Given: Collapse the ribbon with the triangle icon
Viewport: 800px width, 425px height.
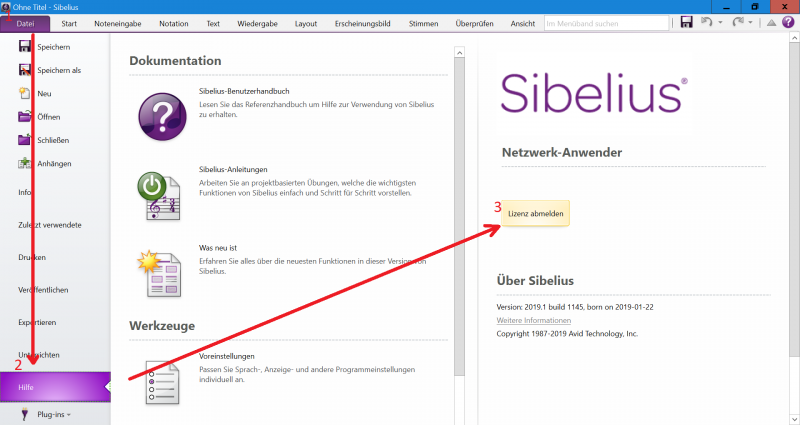Looking at the screenshot, I should click(771, 22).
